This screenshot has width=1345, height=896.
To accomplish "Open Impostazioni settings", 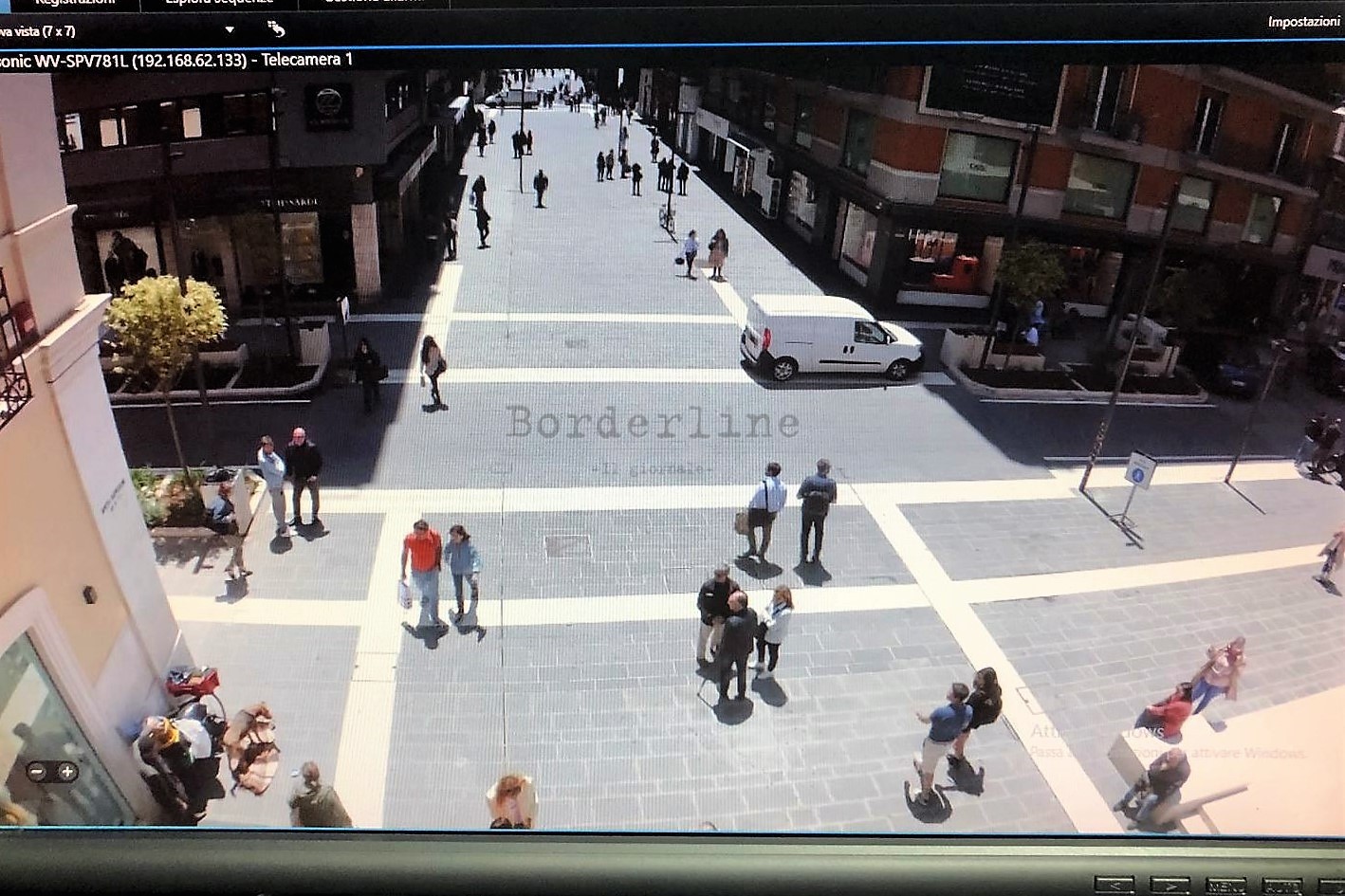I will 1303,21.
